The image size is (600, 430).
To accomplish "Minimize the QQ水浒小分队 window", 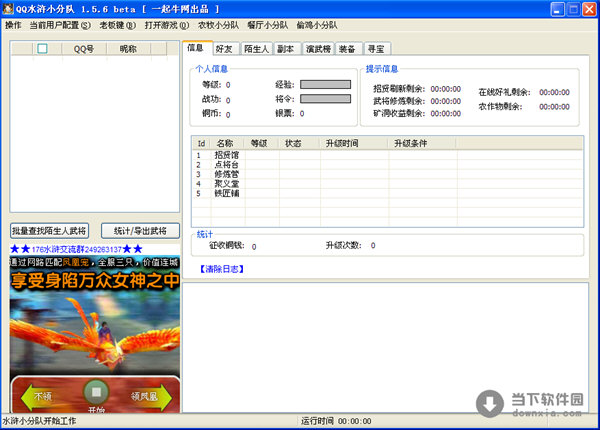I will pyautogui.click(x=558, y=10).
